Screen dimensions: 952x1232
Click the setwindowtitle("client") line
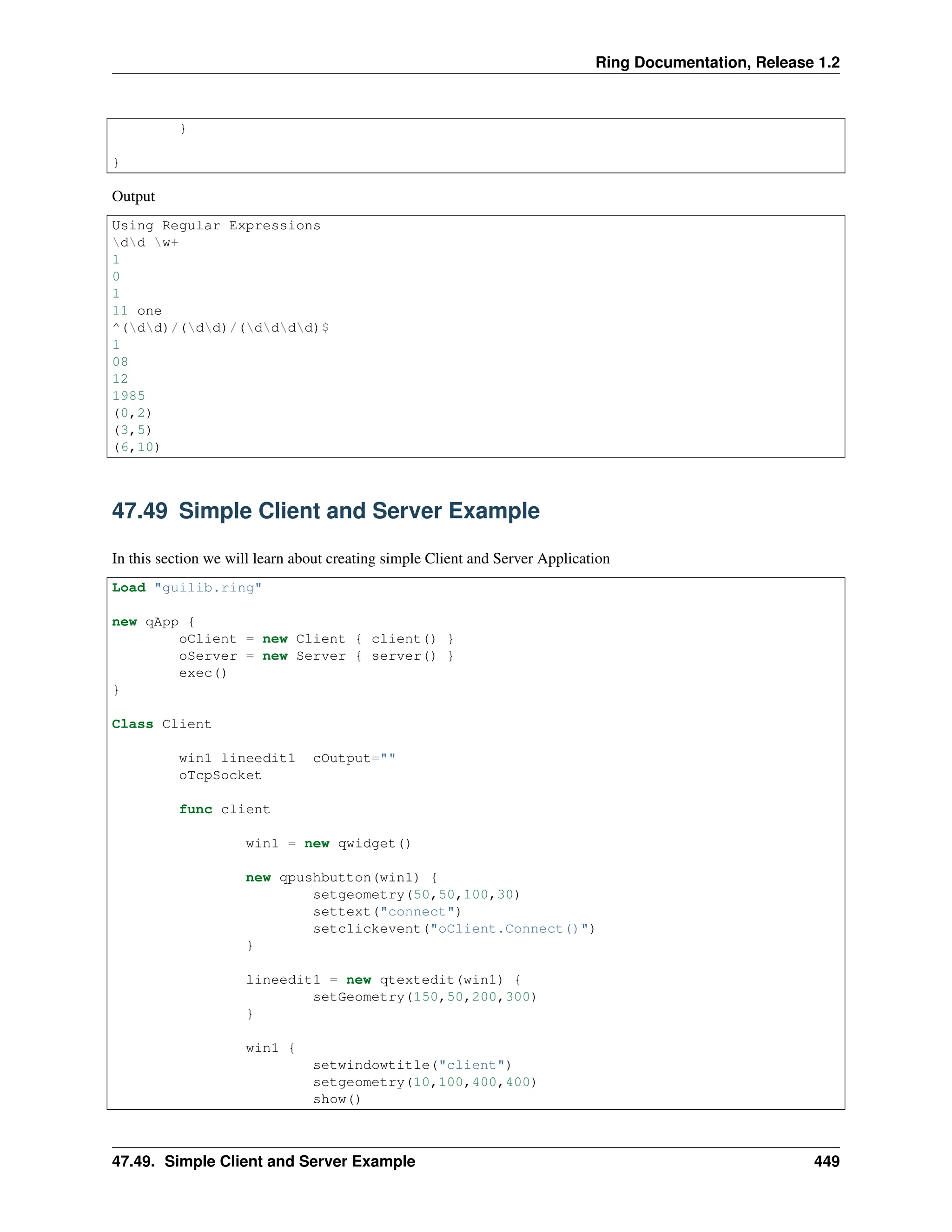point(412,1065)
